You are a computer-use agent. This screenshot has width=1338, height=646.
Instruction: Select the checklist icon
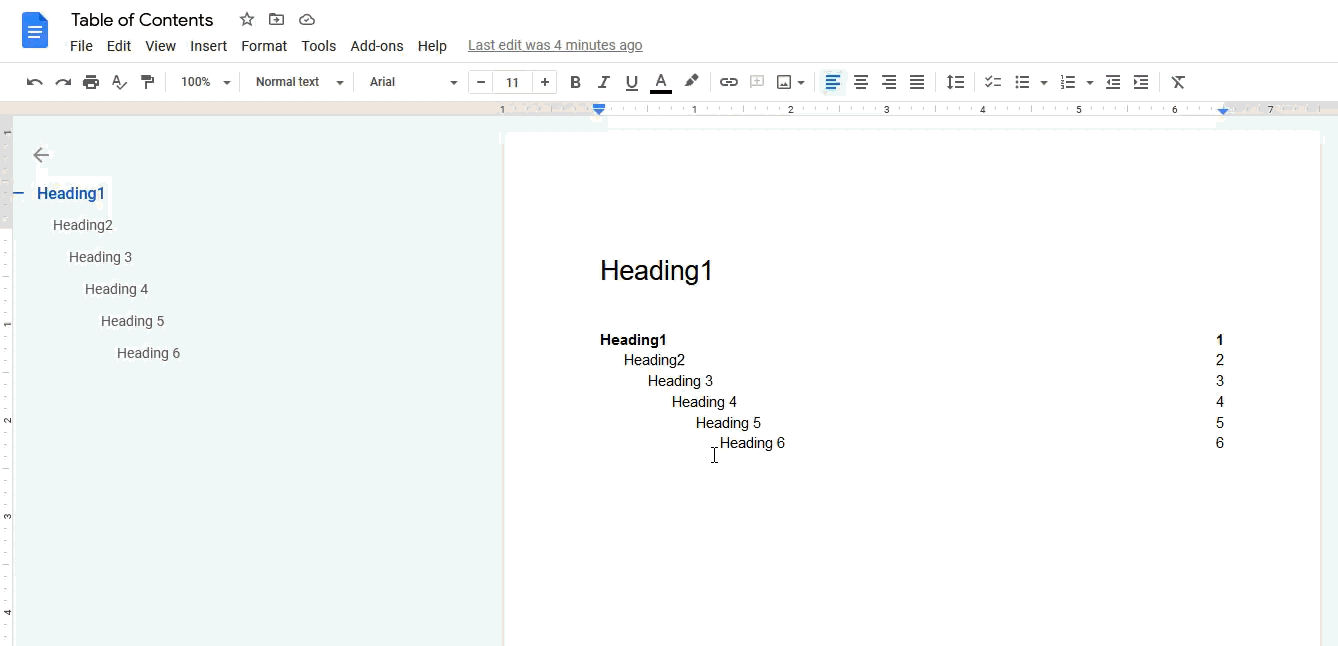(x=992, y=82)
